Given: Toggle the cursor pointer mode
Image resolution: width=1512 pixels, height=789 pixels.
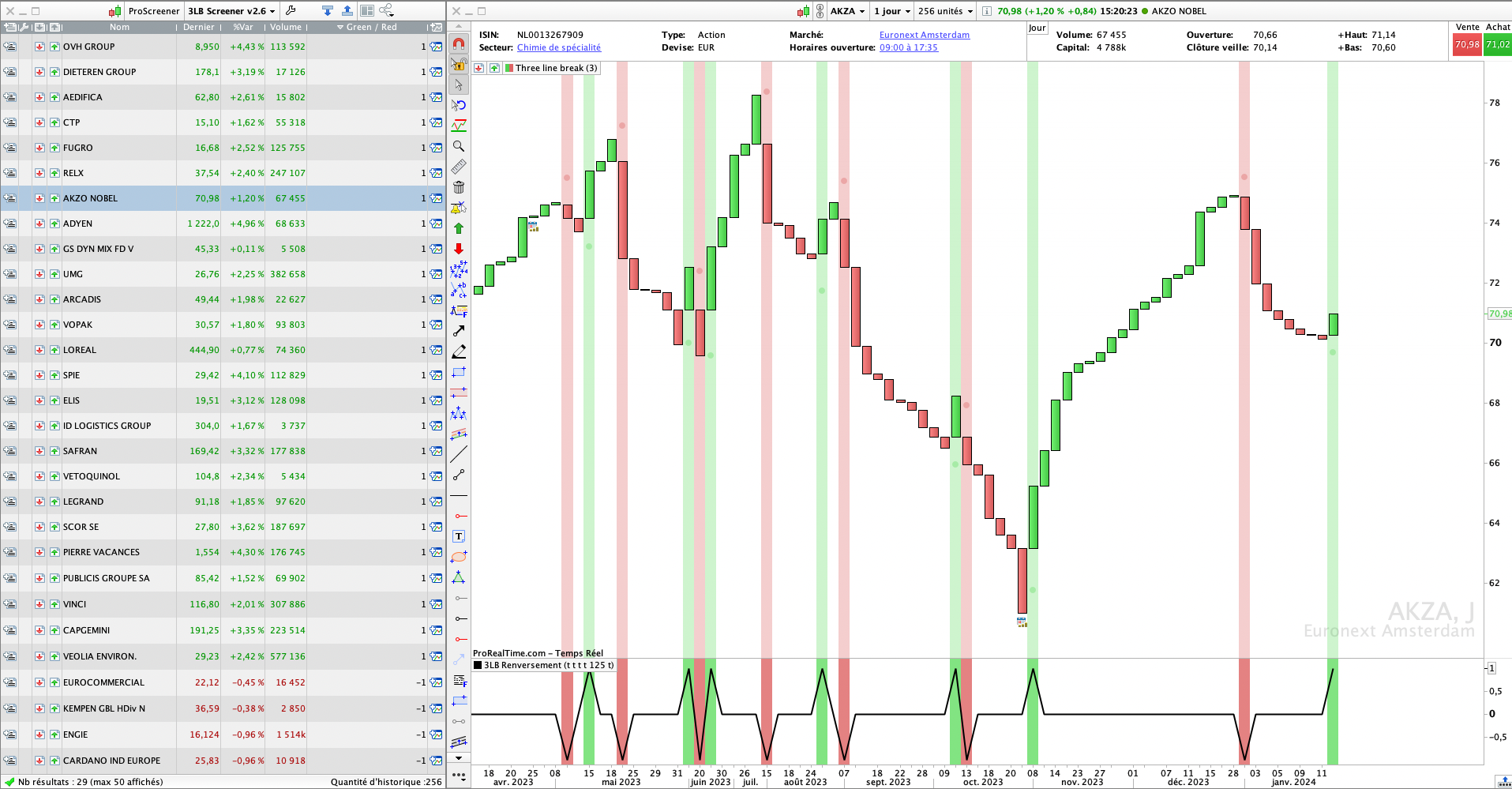Looking at the screenshot, I should (459, 85).
